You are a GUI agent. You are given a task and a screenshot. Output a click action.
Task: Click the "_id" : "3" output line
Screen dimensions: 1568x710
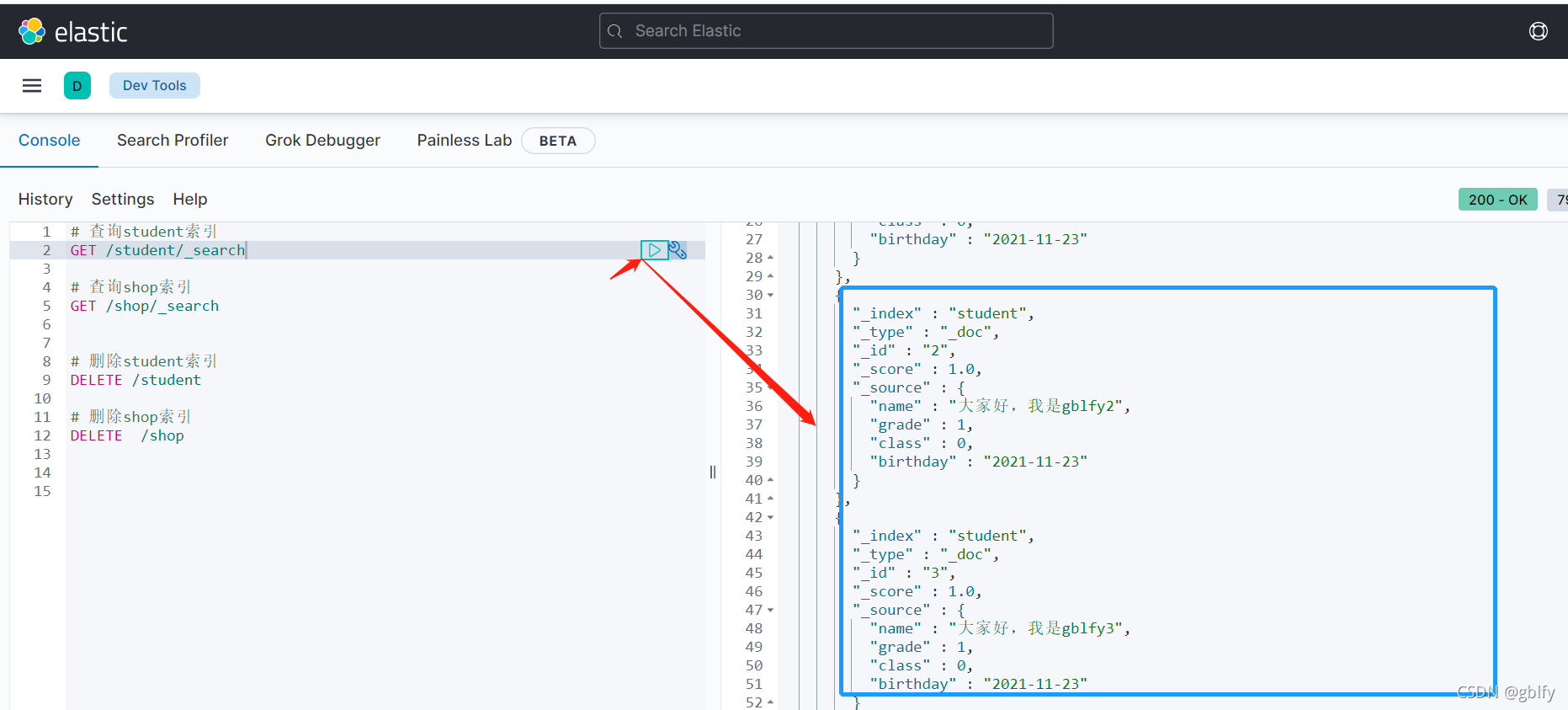tap(904, 573)
